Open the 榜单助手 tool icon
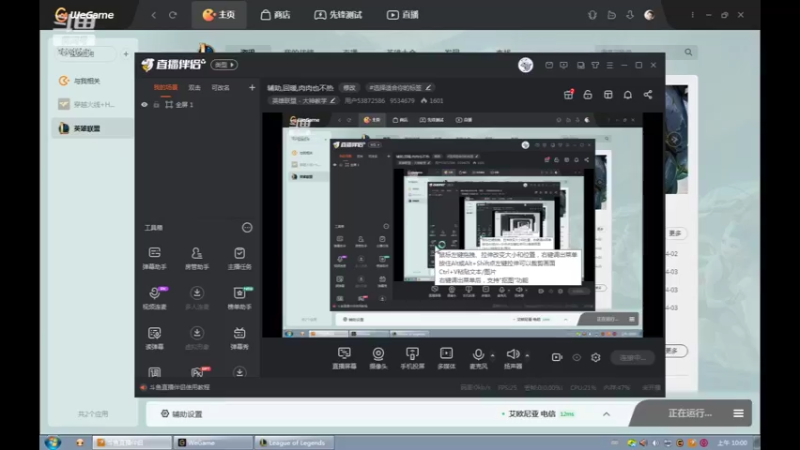Viewport: 800px width, 450px height. [x=239, y=297]
